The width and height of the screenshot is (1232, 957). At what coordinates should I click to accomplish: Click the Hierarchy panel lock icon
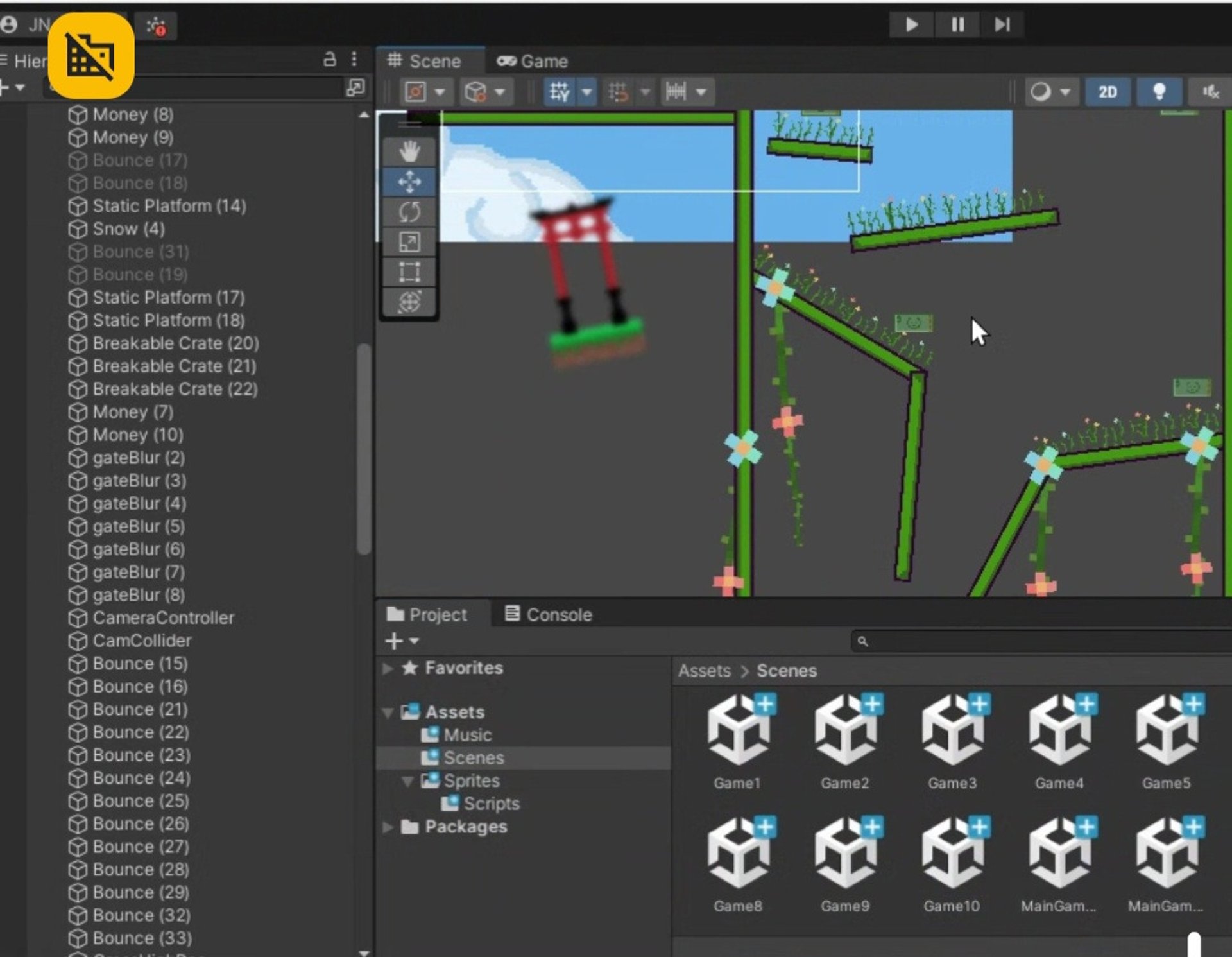click(329, 60)
